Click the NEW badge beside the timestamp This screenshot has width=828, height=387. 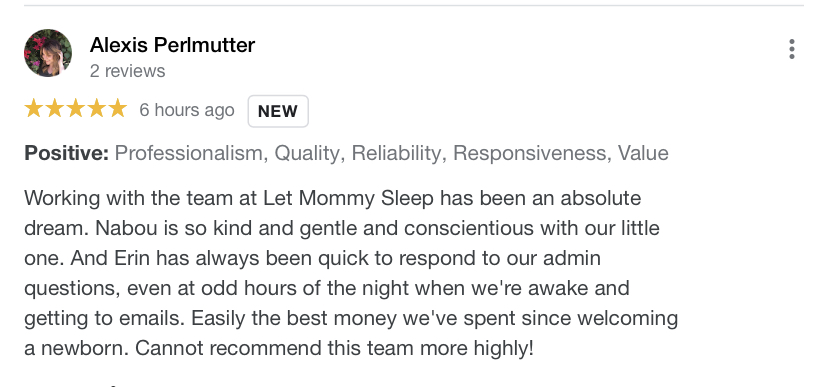click(278, 111)
